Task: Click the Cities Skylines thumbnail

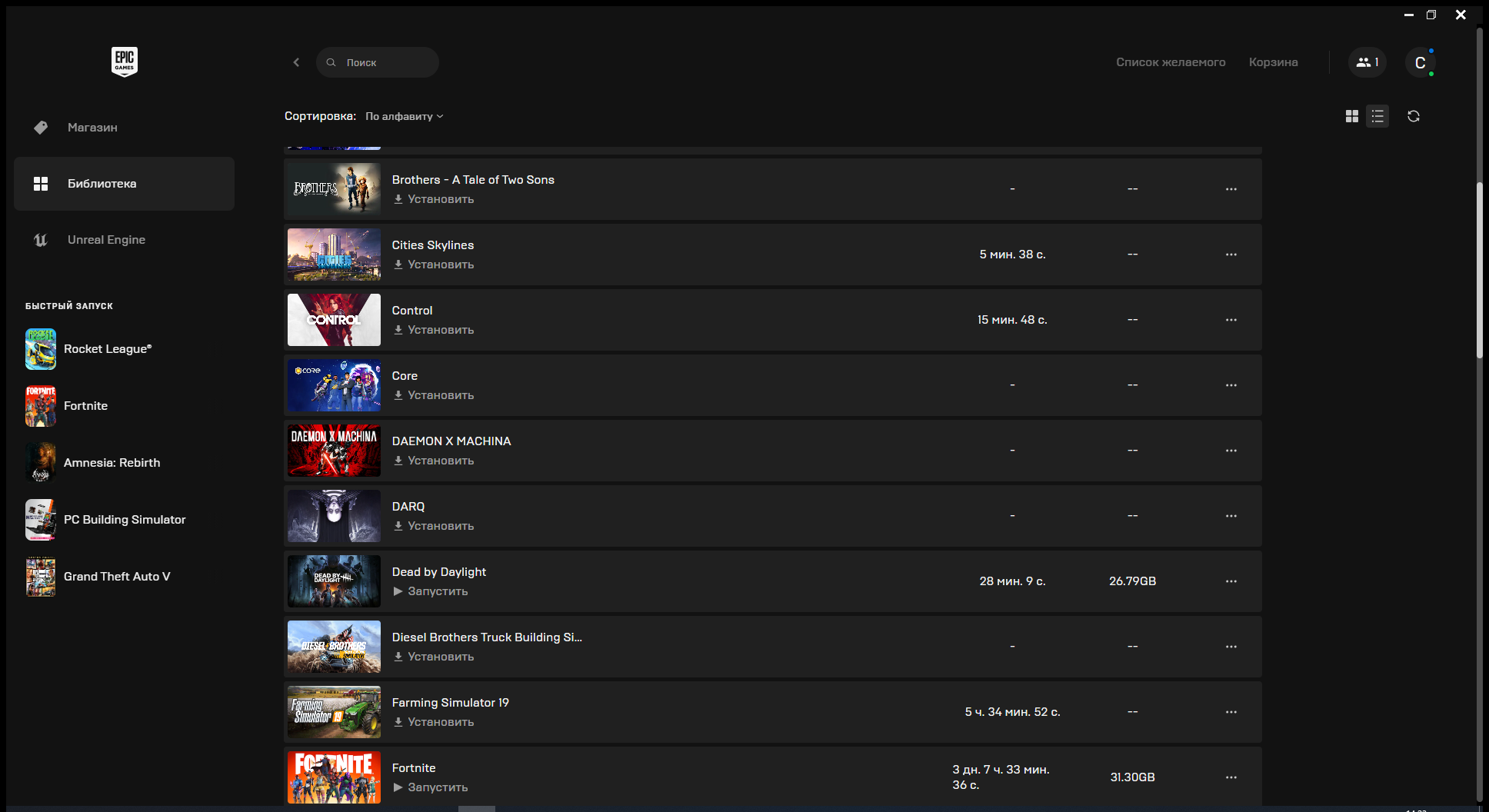Action: [334, 255]
